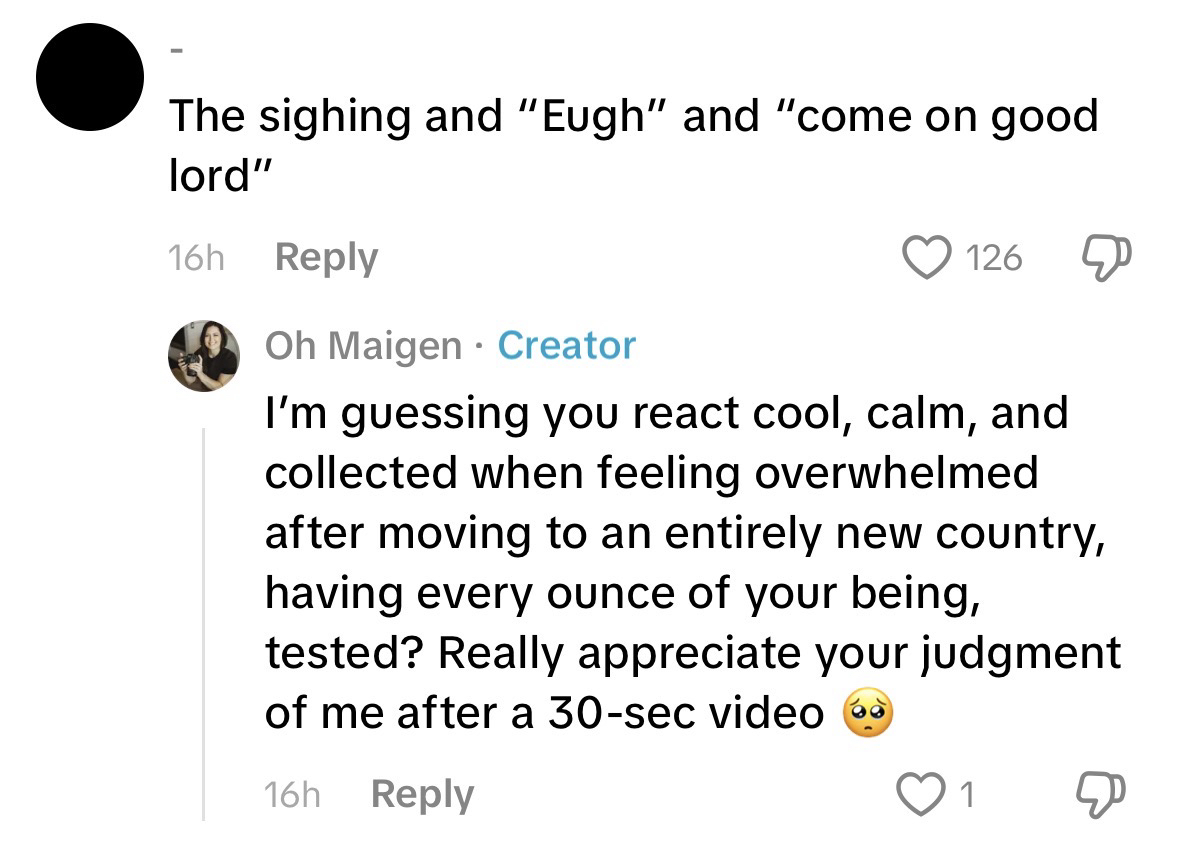Like the top comment with heart icon
This screenshot has width=1179, height=842.
pyautogui.click(x=927, y=258)
